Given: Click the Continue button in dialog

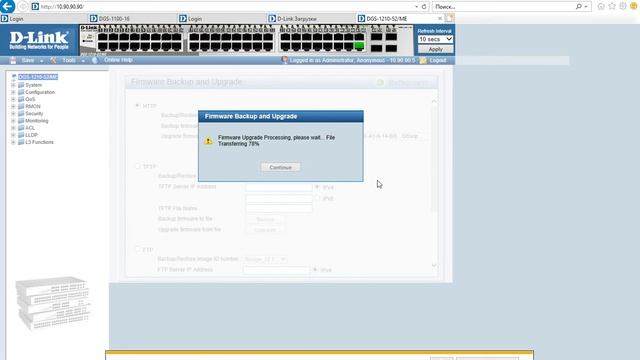Looking at the screenshot, I should point(280,167).
